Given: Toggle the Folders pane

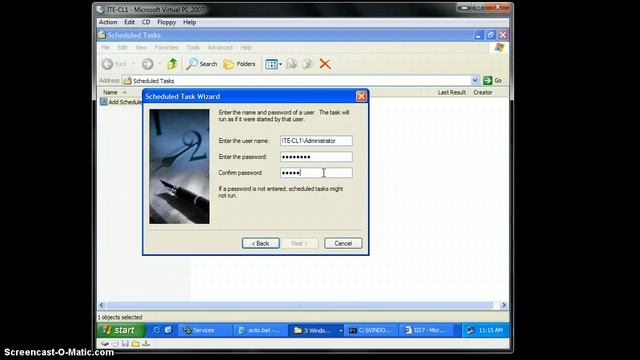Looking at the screenshot, I should (x=239, y=64).
